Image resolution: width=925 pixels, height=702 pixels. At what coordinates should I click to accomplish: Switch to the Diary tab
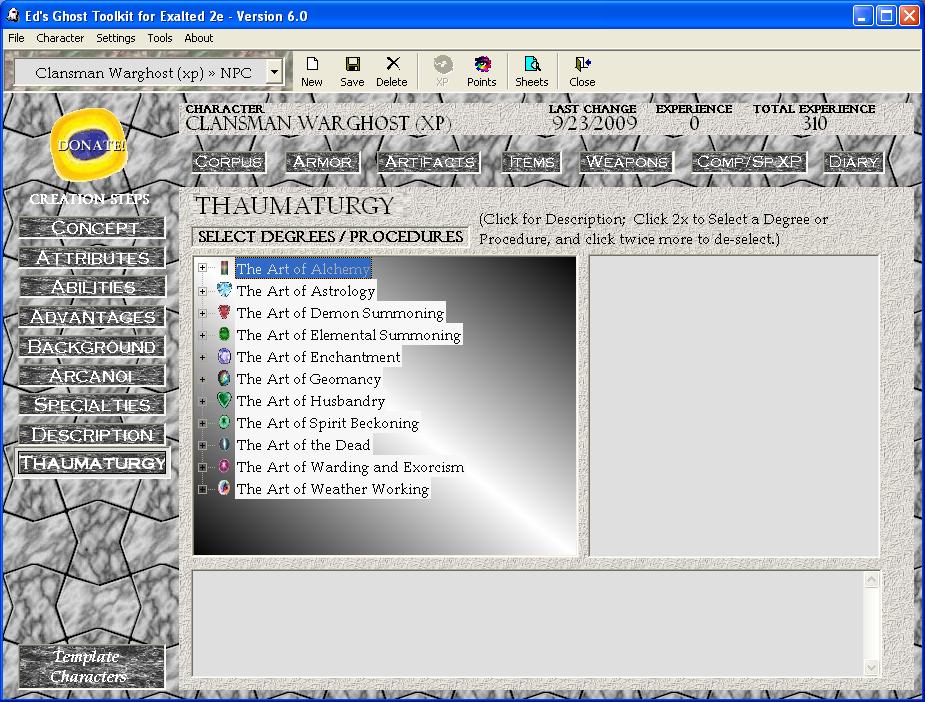click(854, 162)
